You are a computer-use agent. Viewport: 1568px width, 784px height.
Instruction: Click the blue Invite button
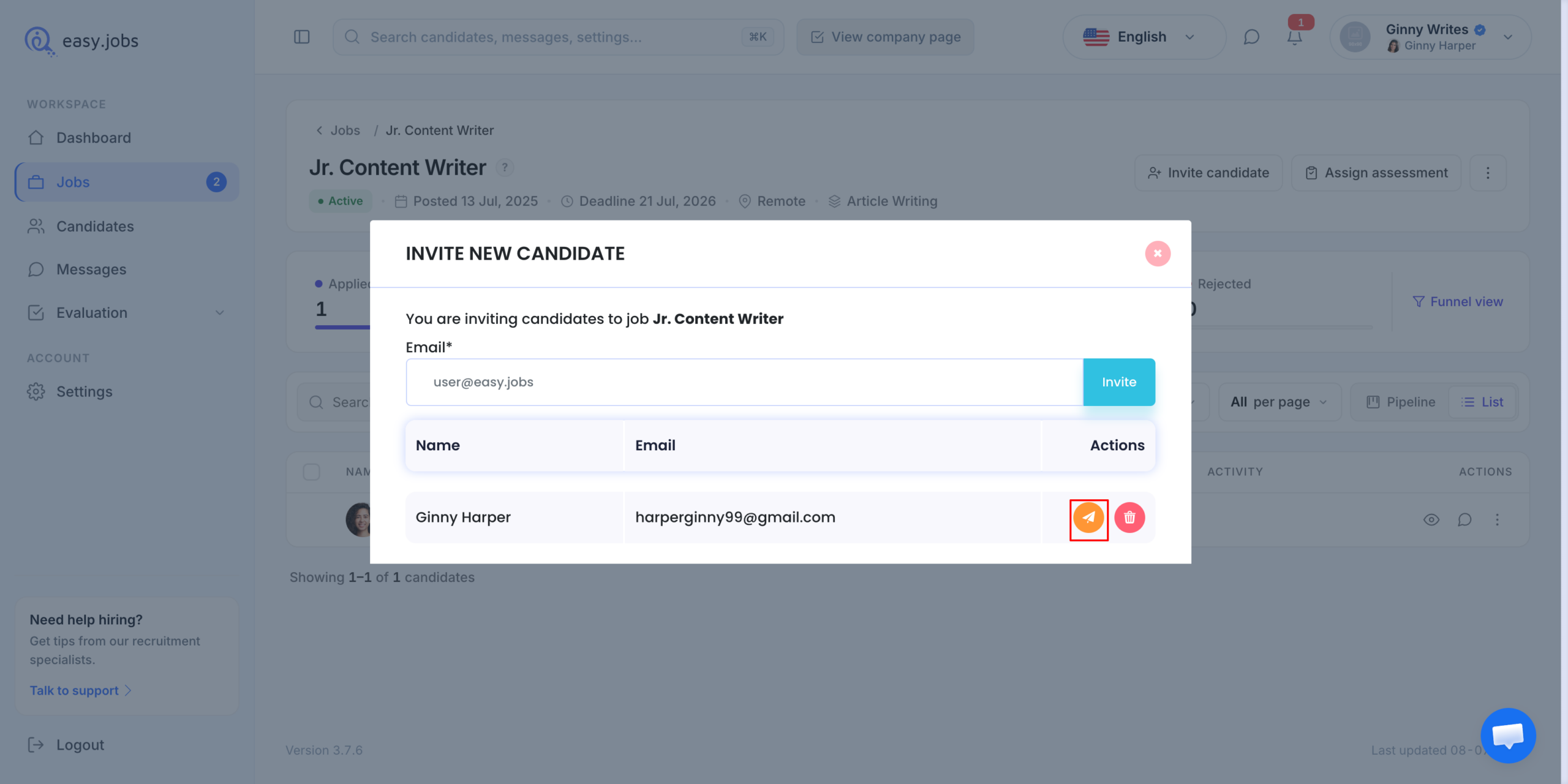[x=1119, y=382]
